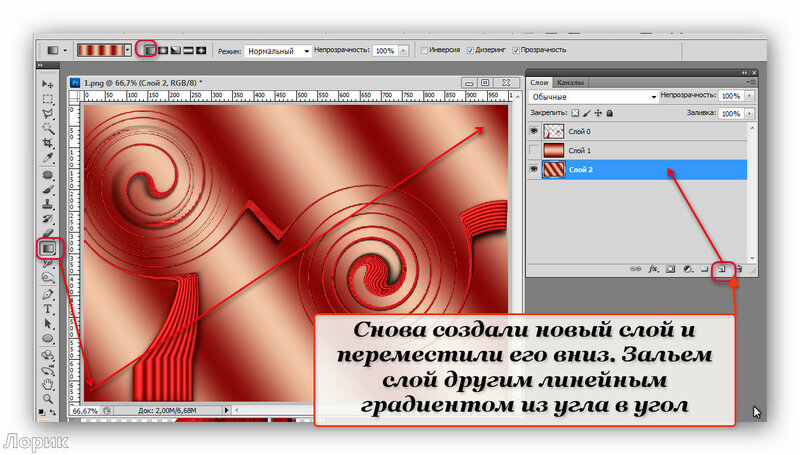The image size is (800, 455).
Task: Hide Слой 2 with eye icon
Action: tap(534, 169)
